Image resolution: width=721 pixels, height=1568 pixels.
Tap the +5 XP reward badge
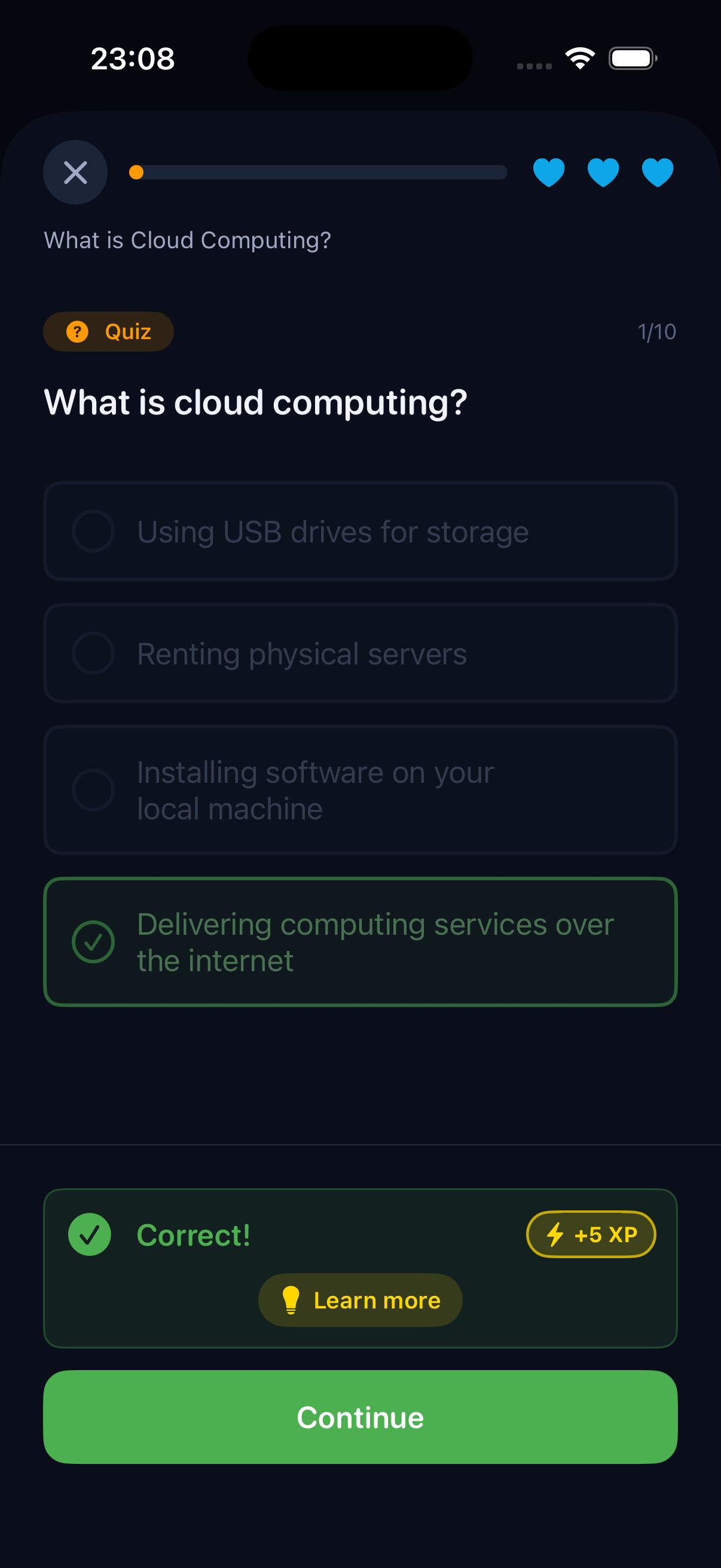point(591,1234)
